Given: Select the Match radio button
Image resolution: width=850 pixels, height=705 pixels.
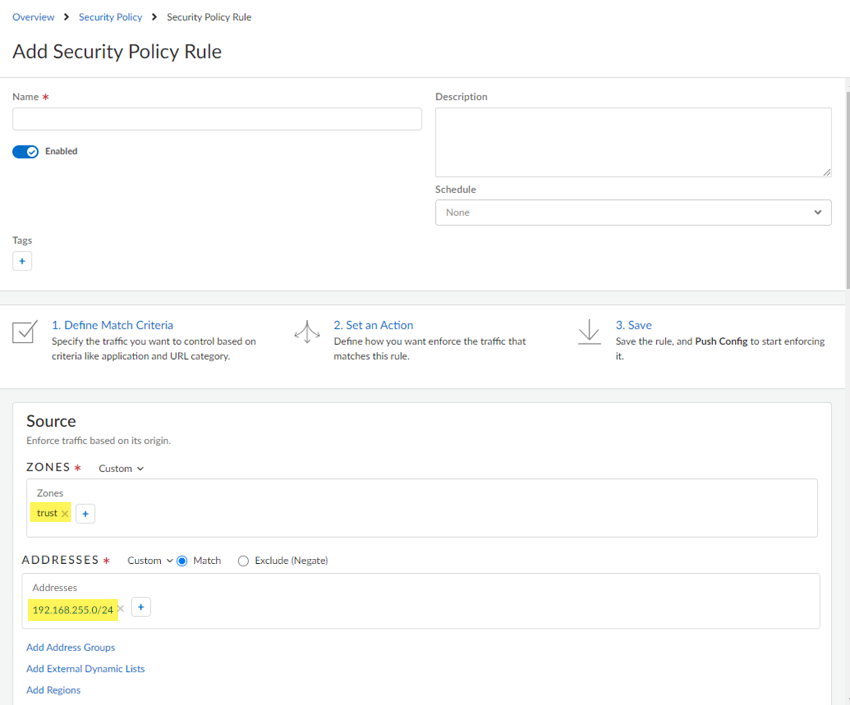Looking at the screenshot, I should click(x=182, y=561).
